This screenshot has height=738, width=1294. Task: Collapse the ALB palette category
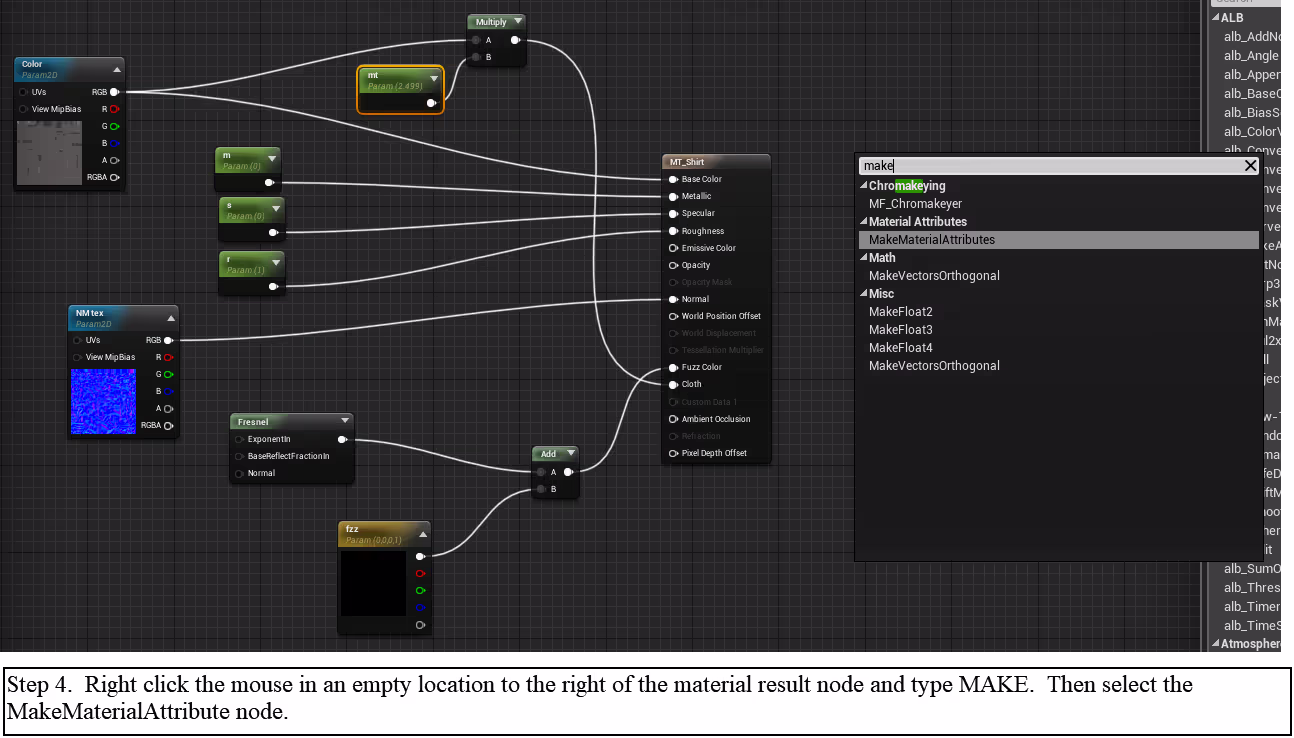point(1216,18)
